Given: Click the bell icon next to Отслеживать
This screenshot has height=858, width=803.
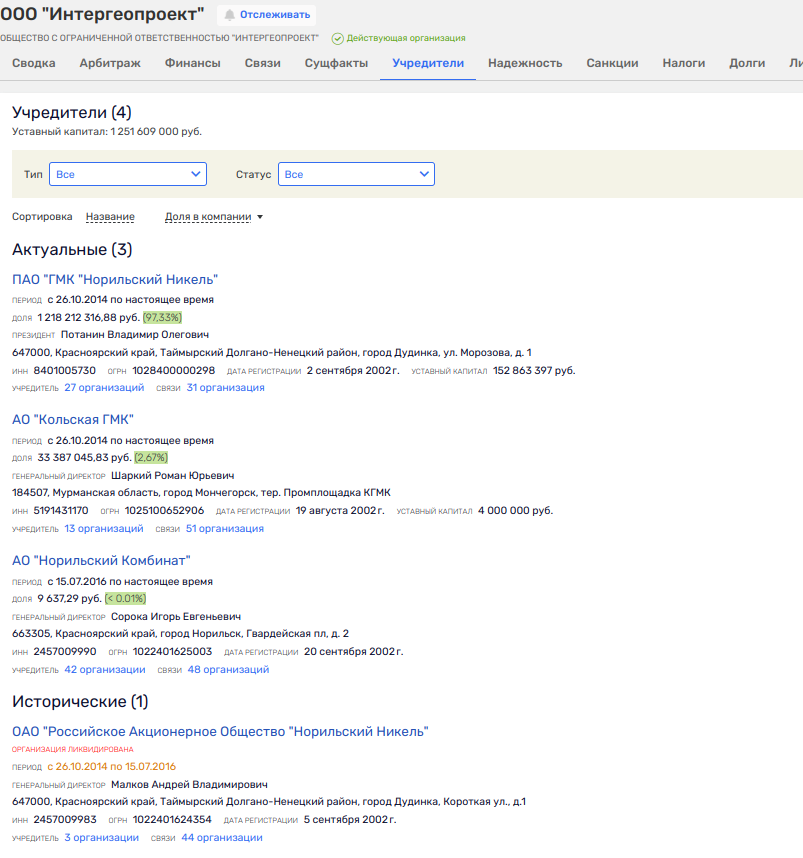Looking at the screenshot, I should coord(230,15).
